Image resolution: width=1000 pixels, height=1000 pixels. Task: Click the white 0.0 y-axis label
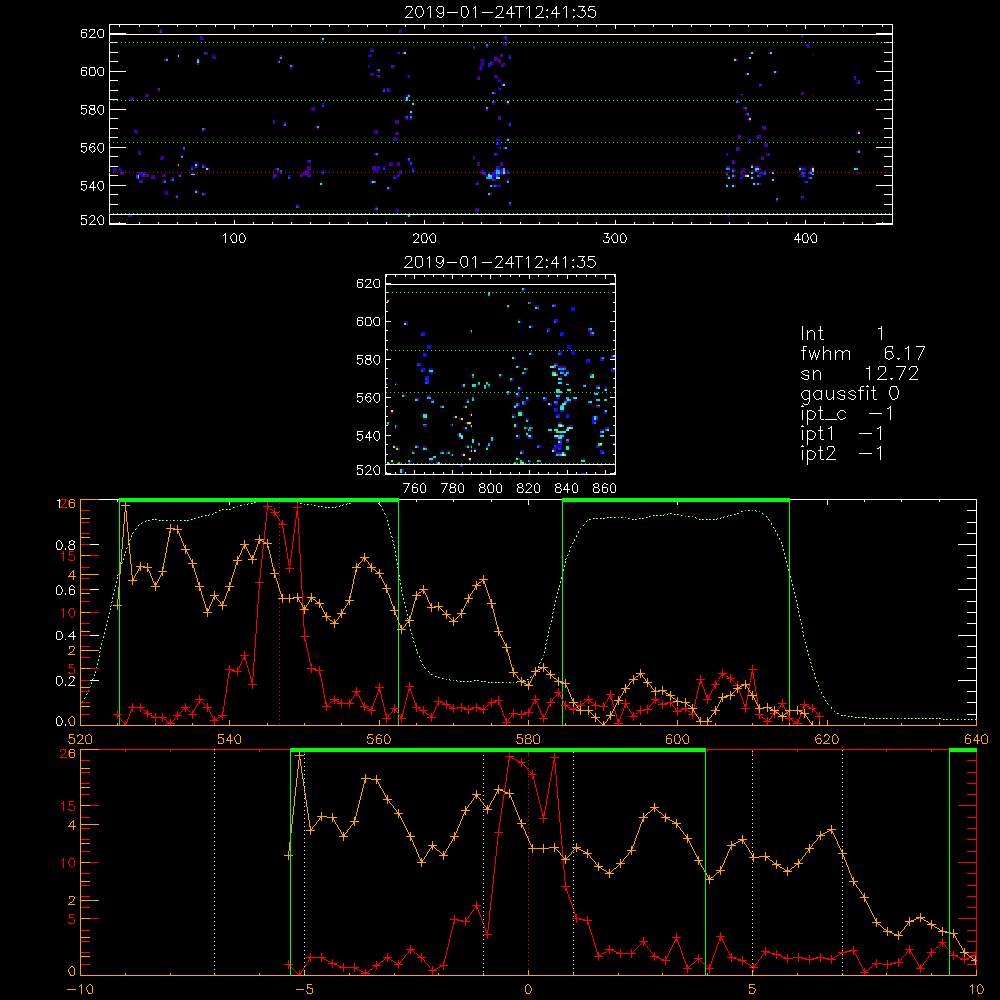point(65,722)
